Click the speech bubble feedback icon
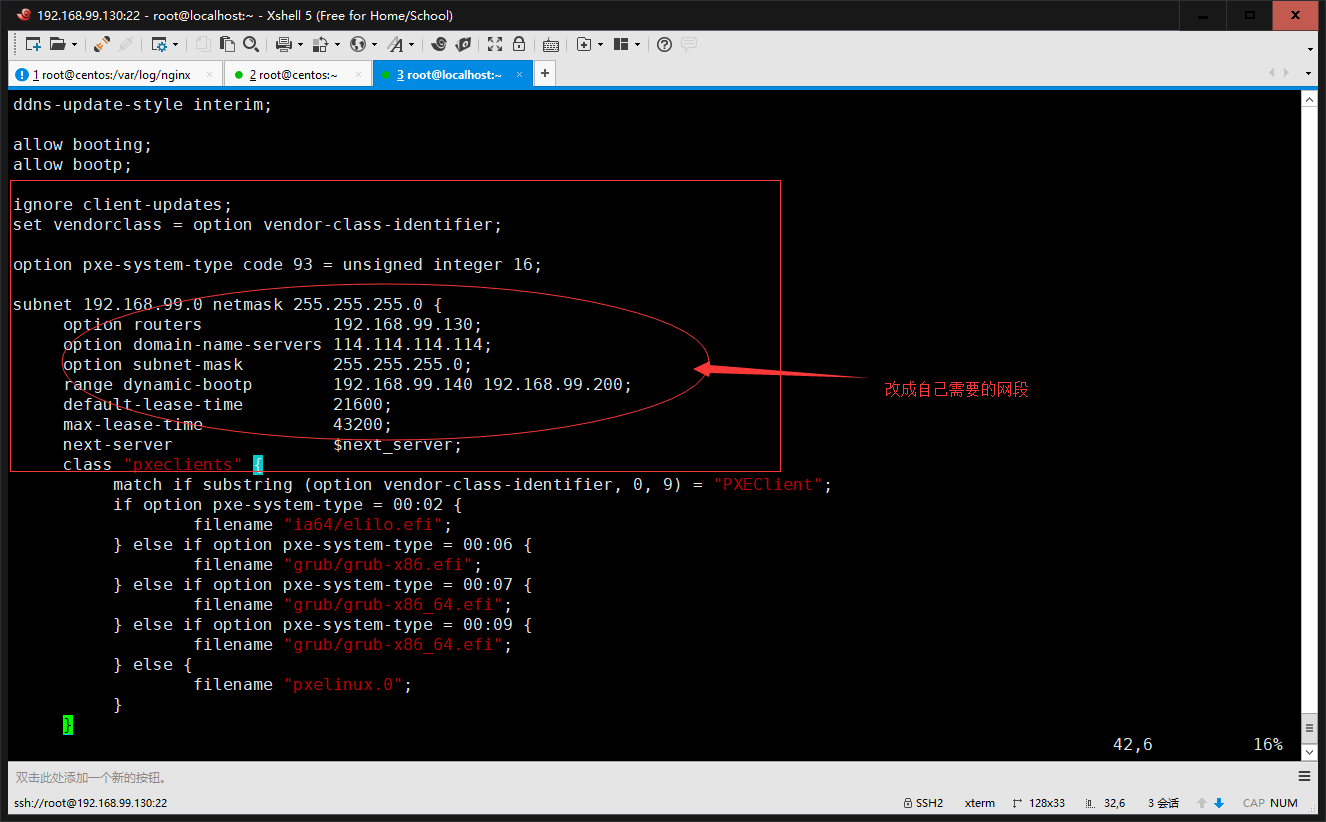The image size is (1326, 822). [x=689, y=44]
